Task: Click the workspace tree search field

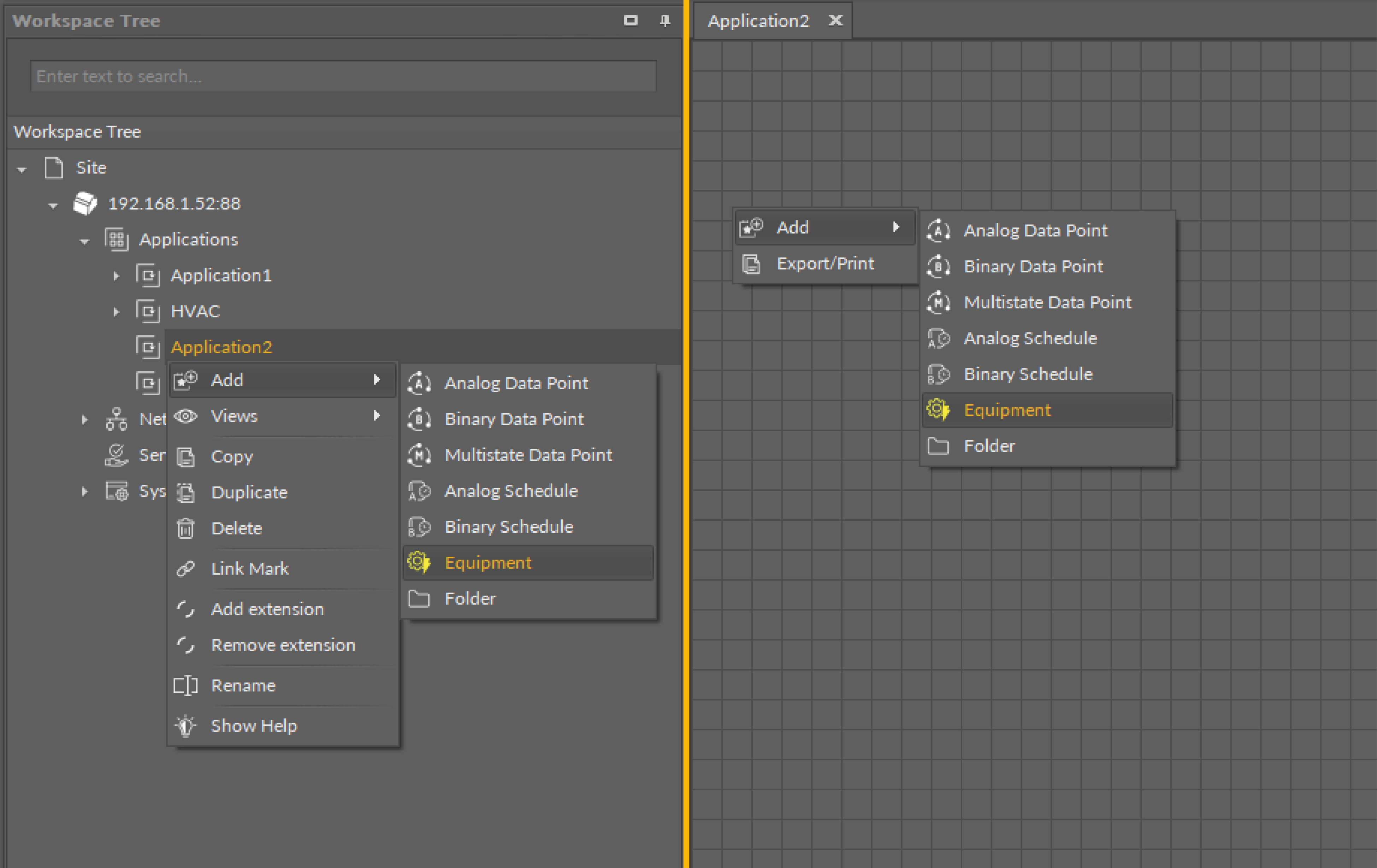Action: coord(343,76)
